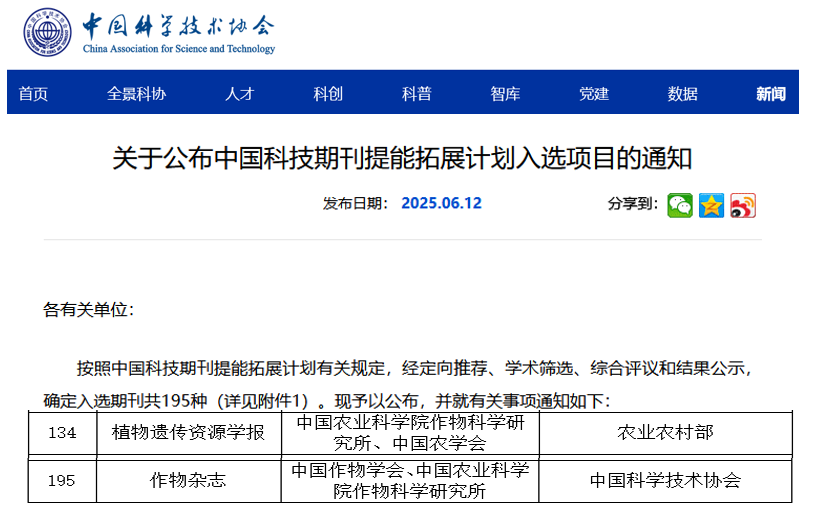Select 人才 in the navigation bar
Image resolution: width=814 pixels, height=509 pixels.
click(x=240, y=94)
